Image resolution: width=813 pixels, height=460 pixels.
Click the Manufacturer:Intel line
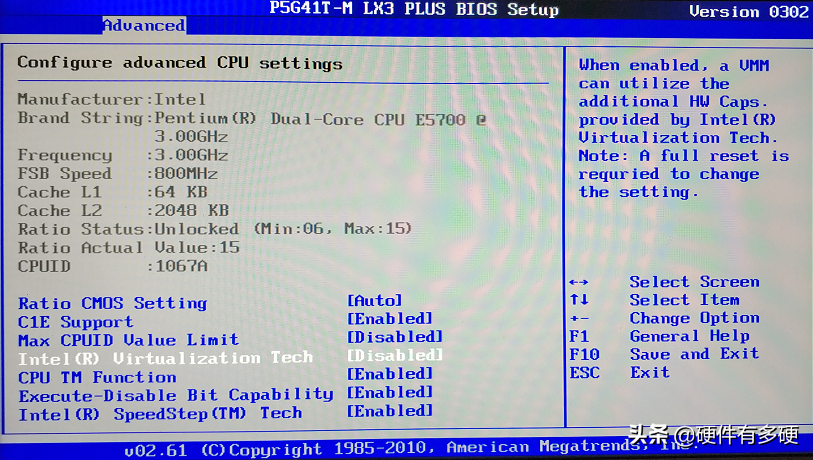[x=112, y=99]
